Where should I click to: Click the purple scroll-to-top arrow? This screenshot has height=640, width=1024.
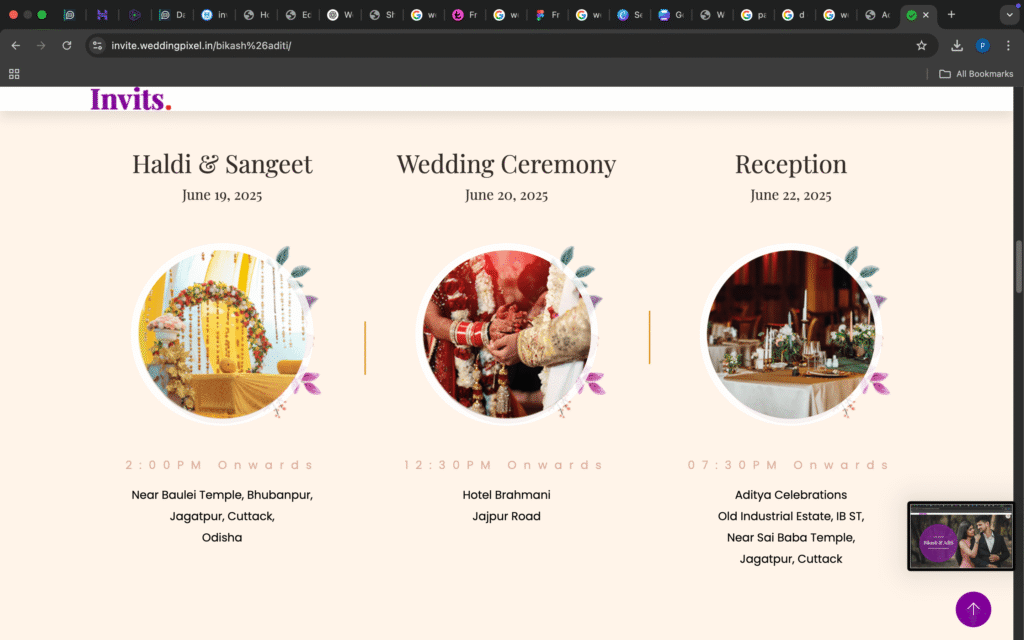pos(973,609)
